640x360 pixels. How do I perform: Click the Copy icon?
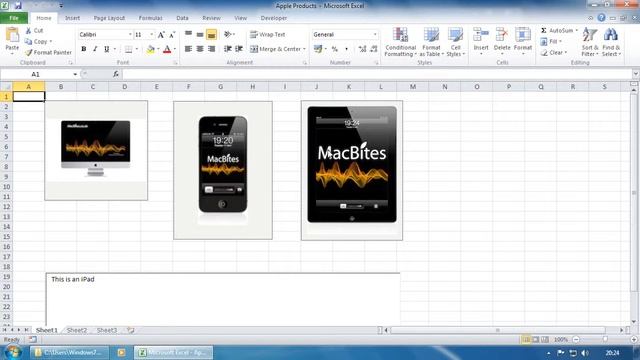point(28,42)
